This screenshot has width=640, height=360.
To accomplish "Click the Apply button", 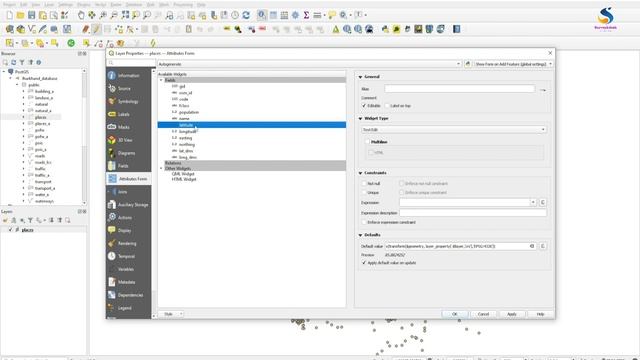I will coord(512,314).
